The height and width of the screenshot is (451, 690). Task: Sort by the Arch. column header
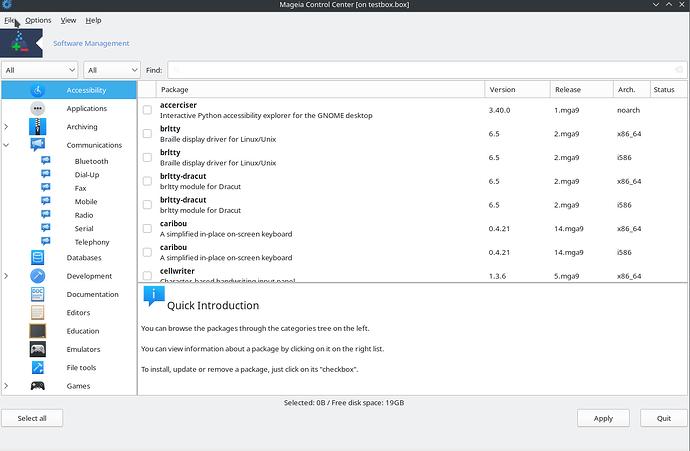(631, 89)
